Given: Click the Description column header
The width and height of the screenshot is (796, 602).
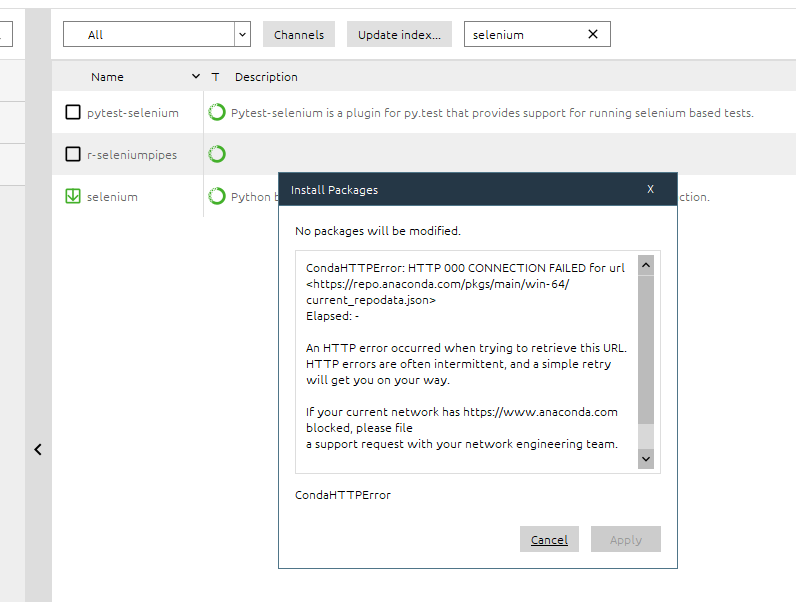Looking at the screenshot, I should point(266,77).
